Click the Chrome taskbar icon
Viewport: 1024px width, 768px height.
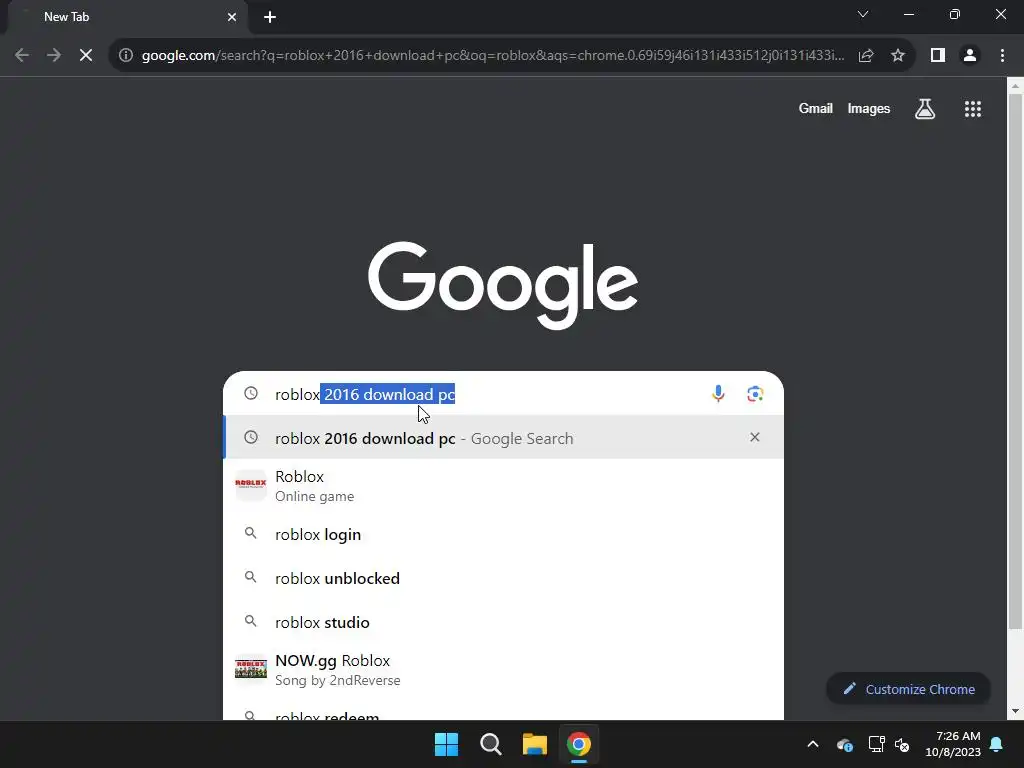coord(579,744)
